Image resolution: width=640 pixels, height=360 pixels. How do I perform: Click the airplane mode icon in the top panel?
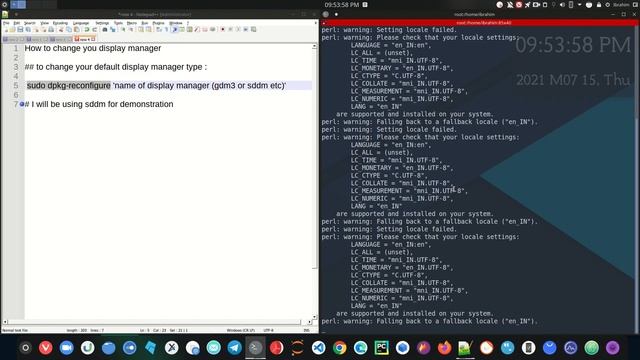(527, 5)
